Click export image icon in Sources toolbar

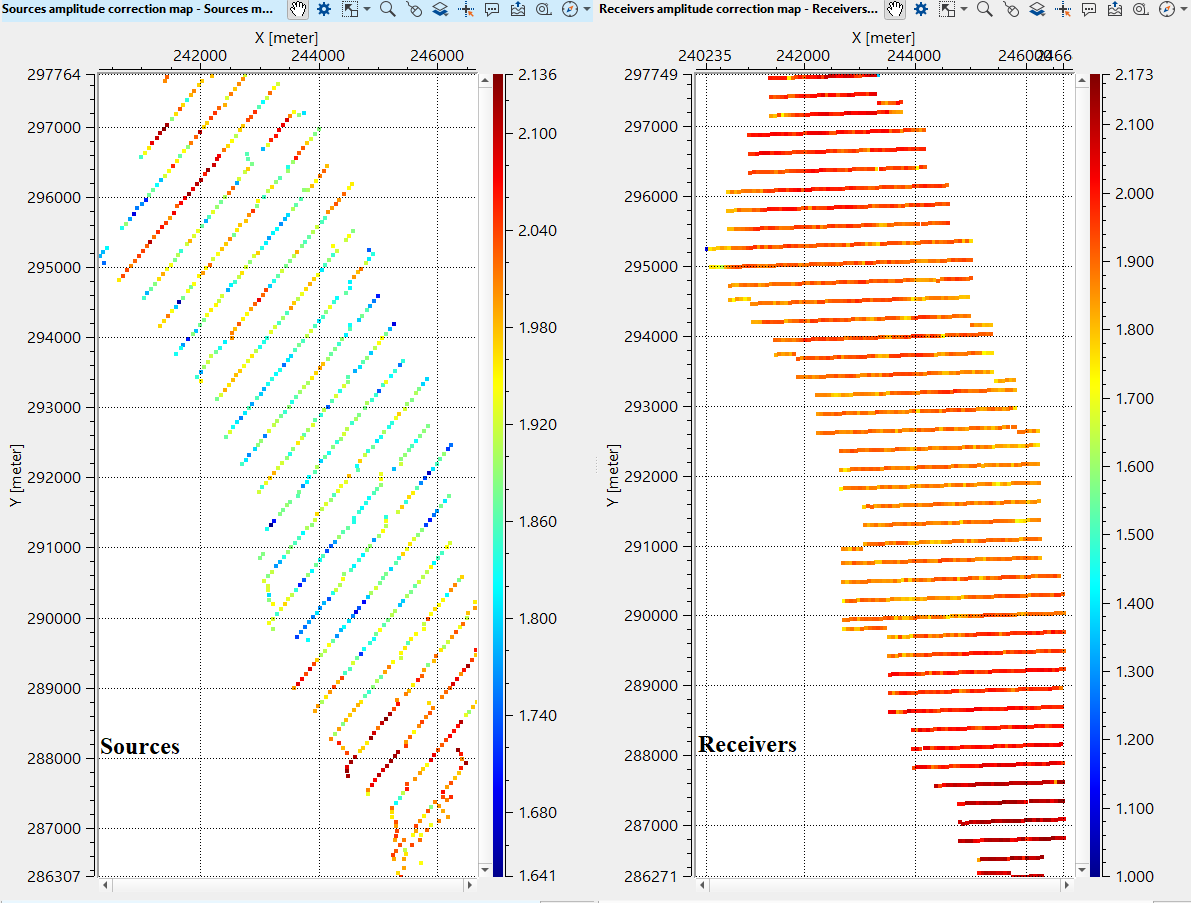pos(518,9)
